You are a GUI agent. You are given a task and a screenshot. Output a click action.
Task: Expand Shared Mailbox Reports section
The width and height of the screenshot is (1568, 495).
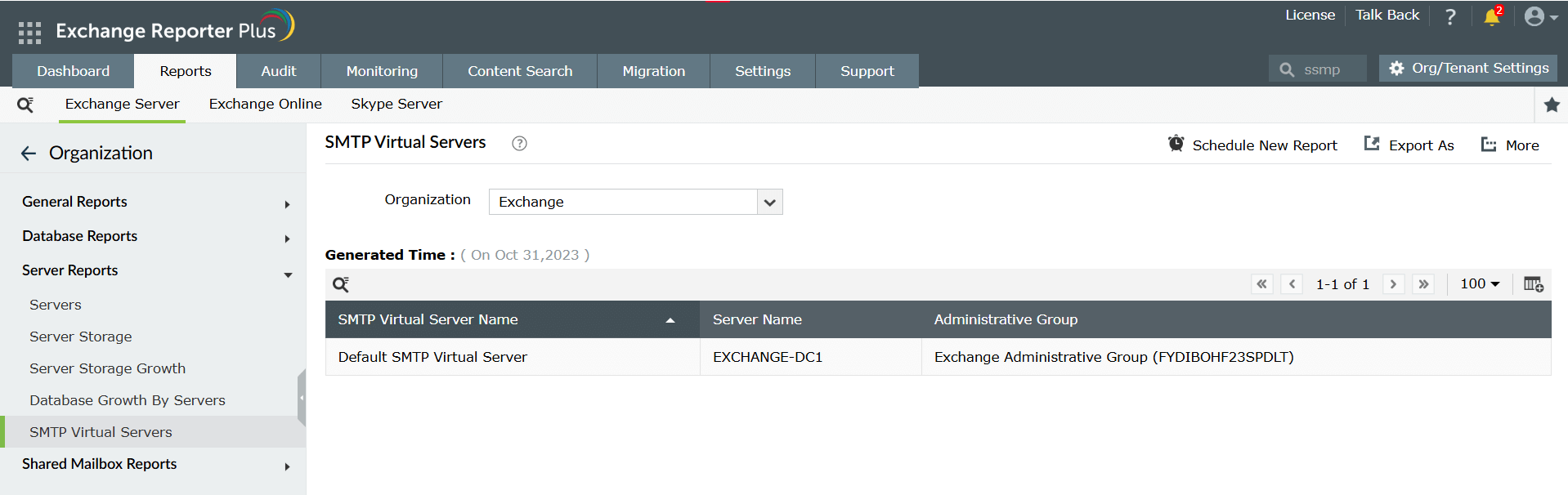(153, 464)
